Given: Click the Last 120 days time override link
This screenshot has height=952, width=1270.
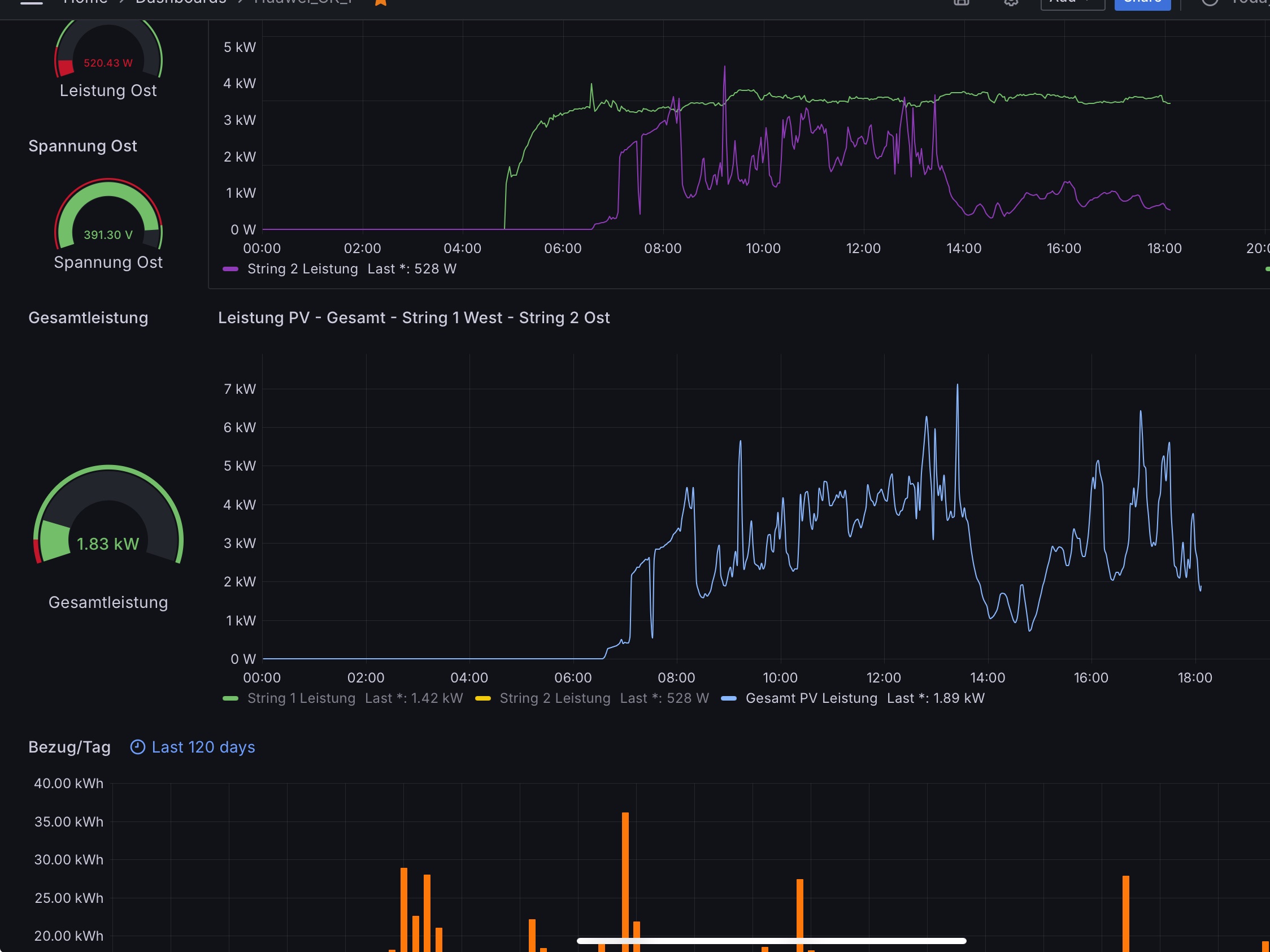Looking at the screenshot, I should point(203,747).
